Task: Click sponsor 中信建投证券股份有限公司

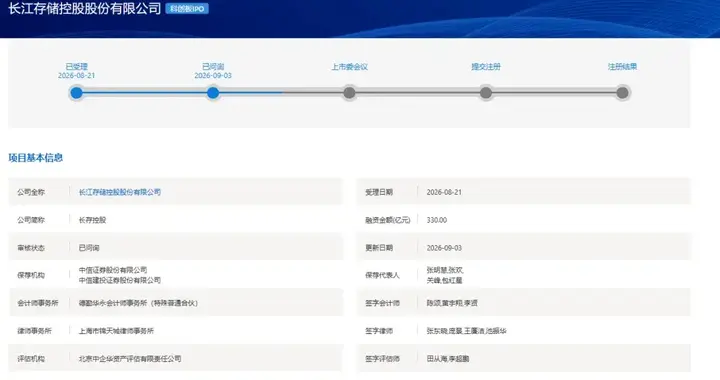Action: 120,280
